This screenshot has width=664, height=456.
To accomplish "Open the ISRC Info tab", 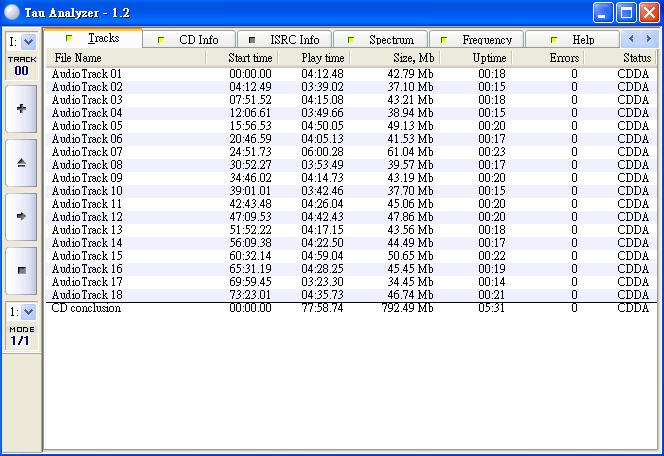I will 285,40.
